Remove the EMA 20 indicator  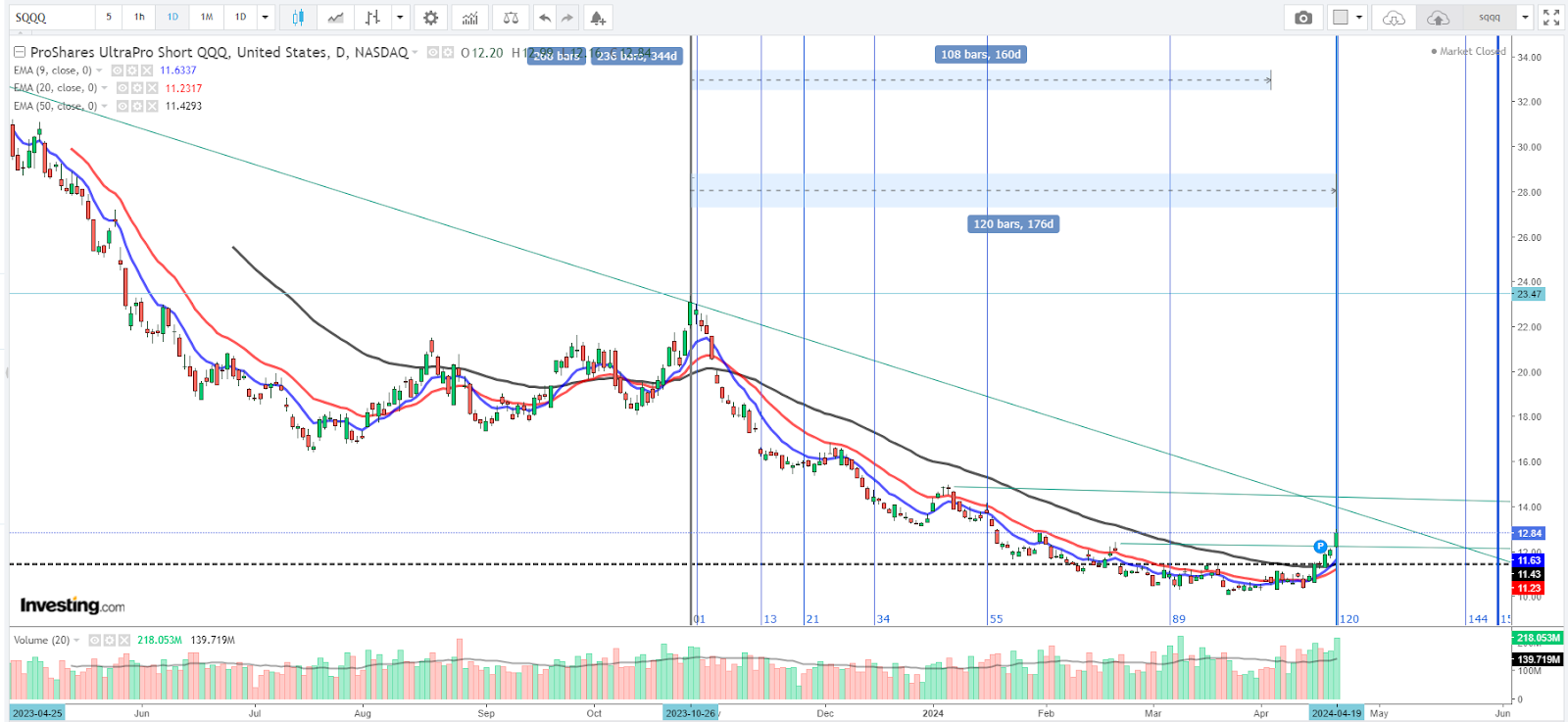152,88
